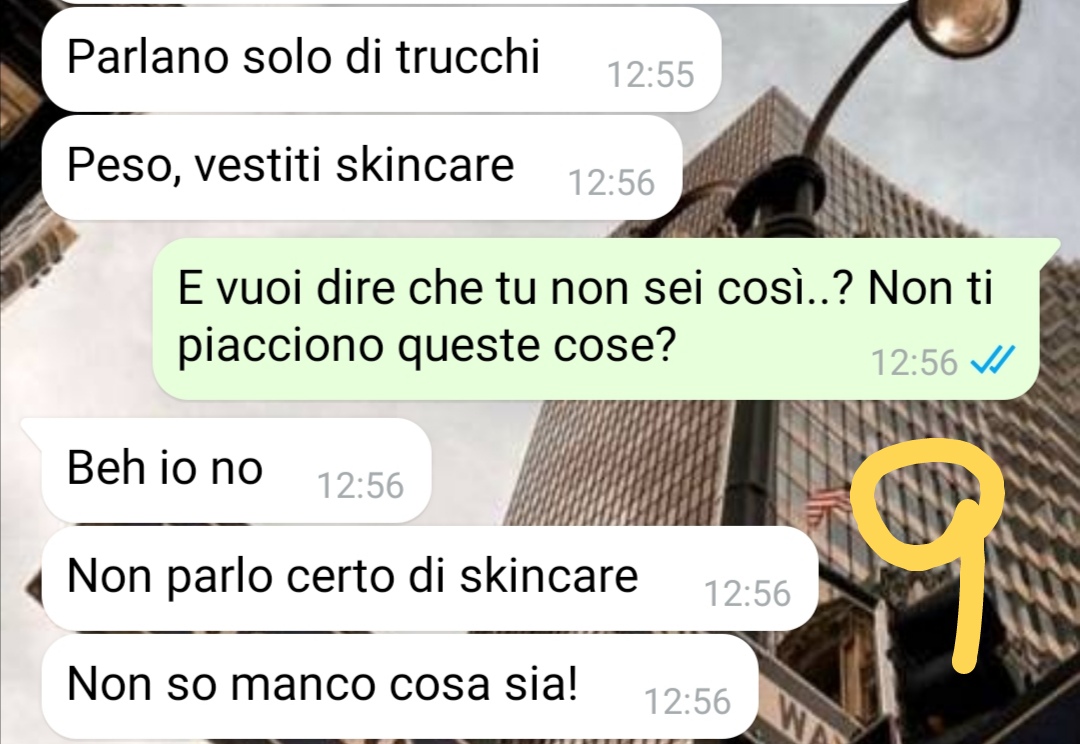Viewport: 1080px width, 744px height.
Task: Tap timestamp of 'Peso, vestiti skincare'
Action: pos(611,183)
